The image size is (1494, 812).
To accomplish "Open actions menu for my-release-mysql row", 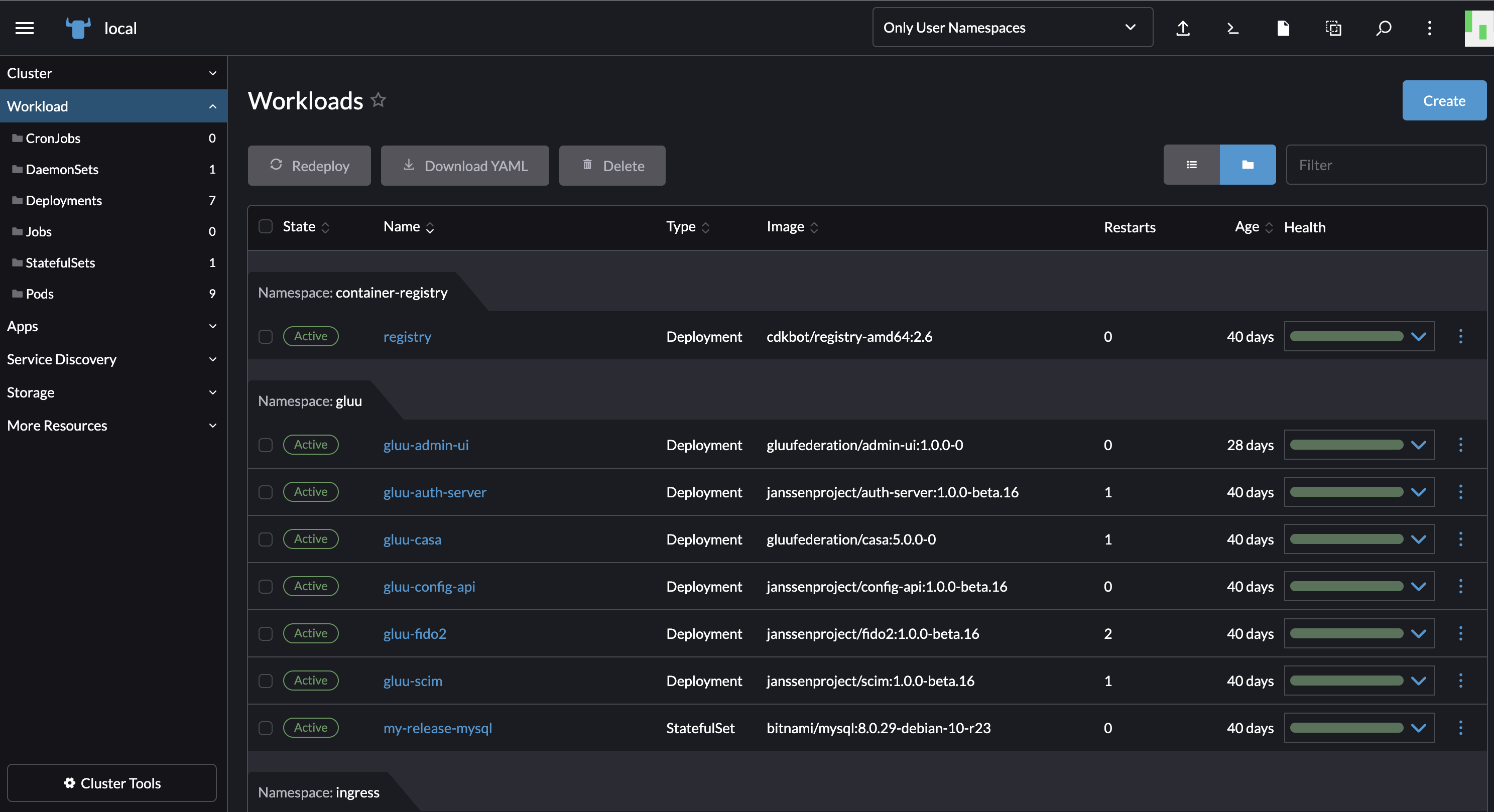I will 1460,727.
